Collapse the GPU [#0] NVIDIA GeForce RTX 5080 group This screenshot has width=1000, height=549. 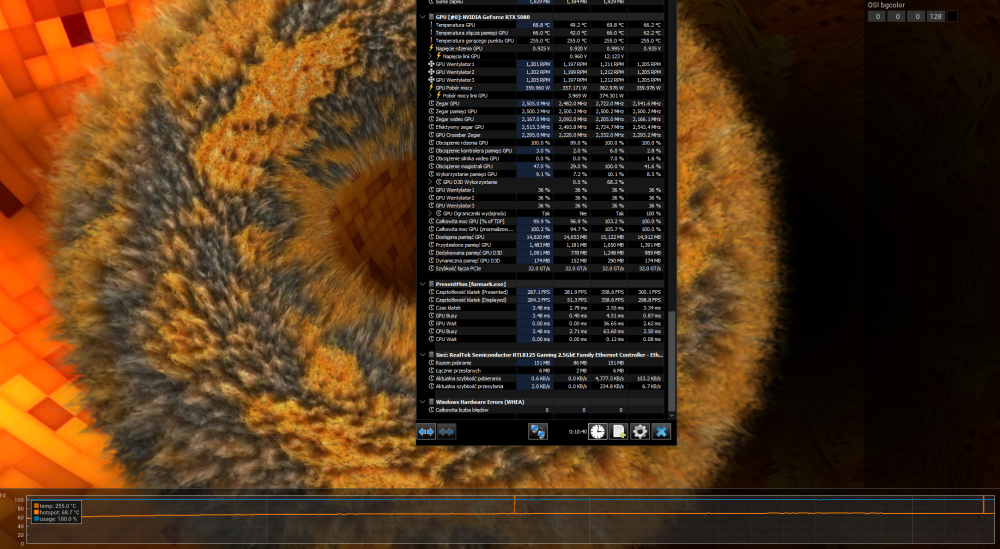pyautogui.click(x=422, y=17)
